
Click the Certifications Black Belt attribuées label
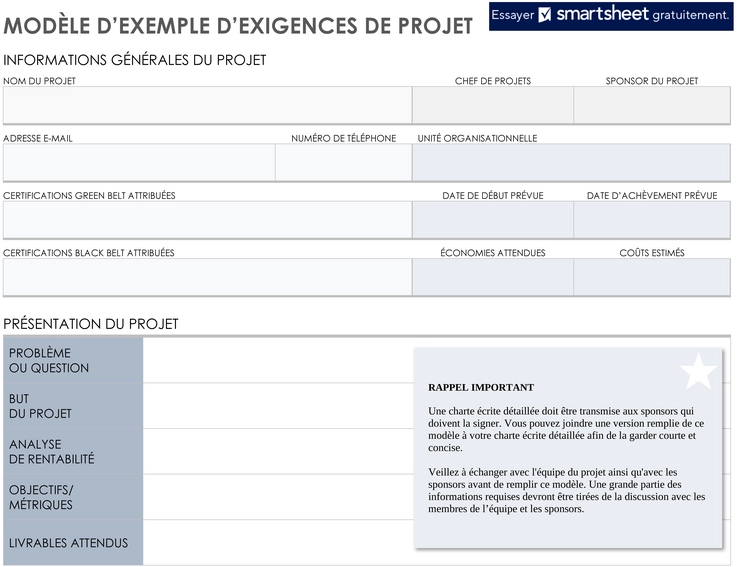point(89,253)
